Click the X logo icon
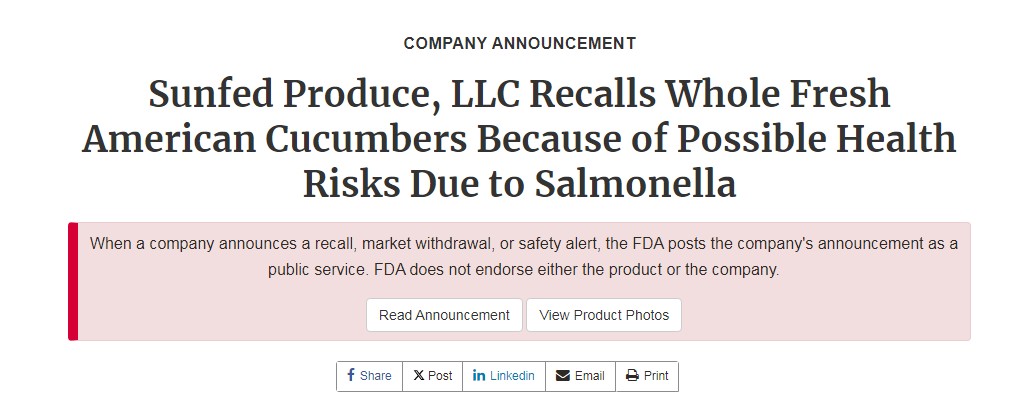 tap(419, 376)
